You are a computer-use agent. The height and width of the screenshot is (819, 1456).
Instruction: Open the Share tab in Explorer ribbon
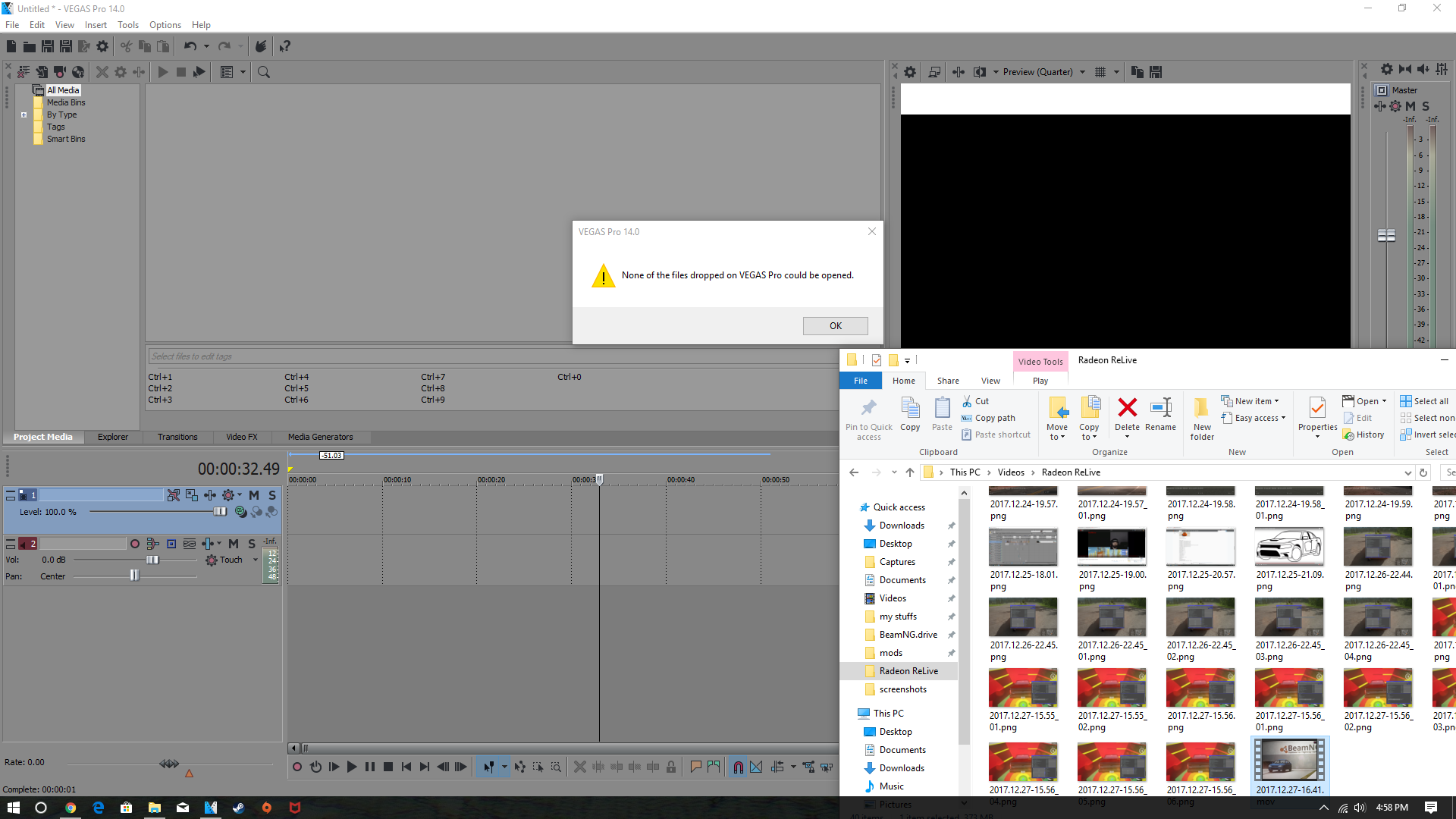click(x=948, y=381)
